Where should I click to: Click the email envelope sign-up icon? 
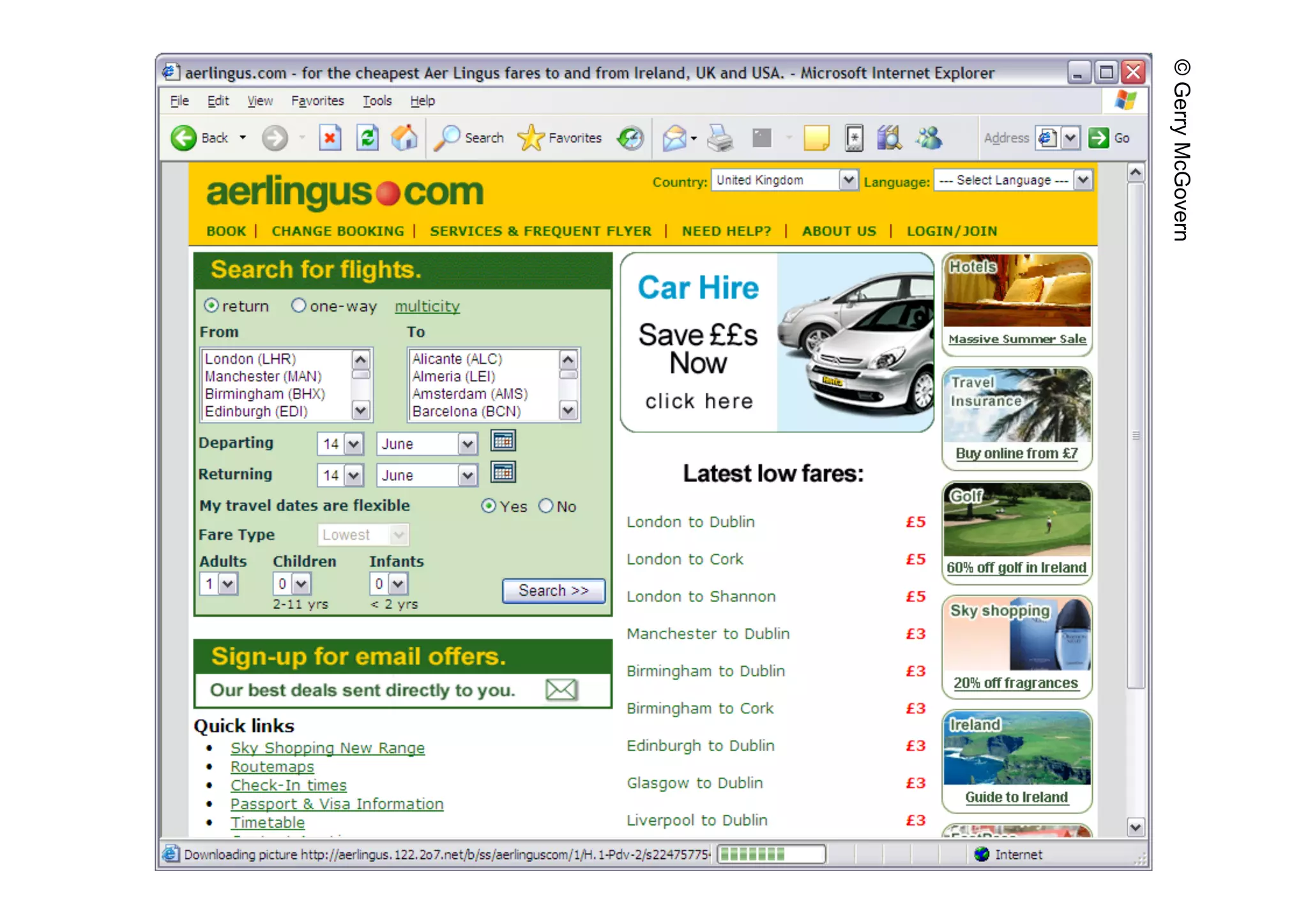561,690
